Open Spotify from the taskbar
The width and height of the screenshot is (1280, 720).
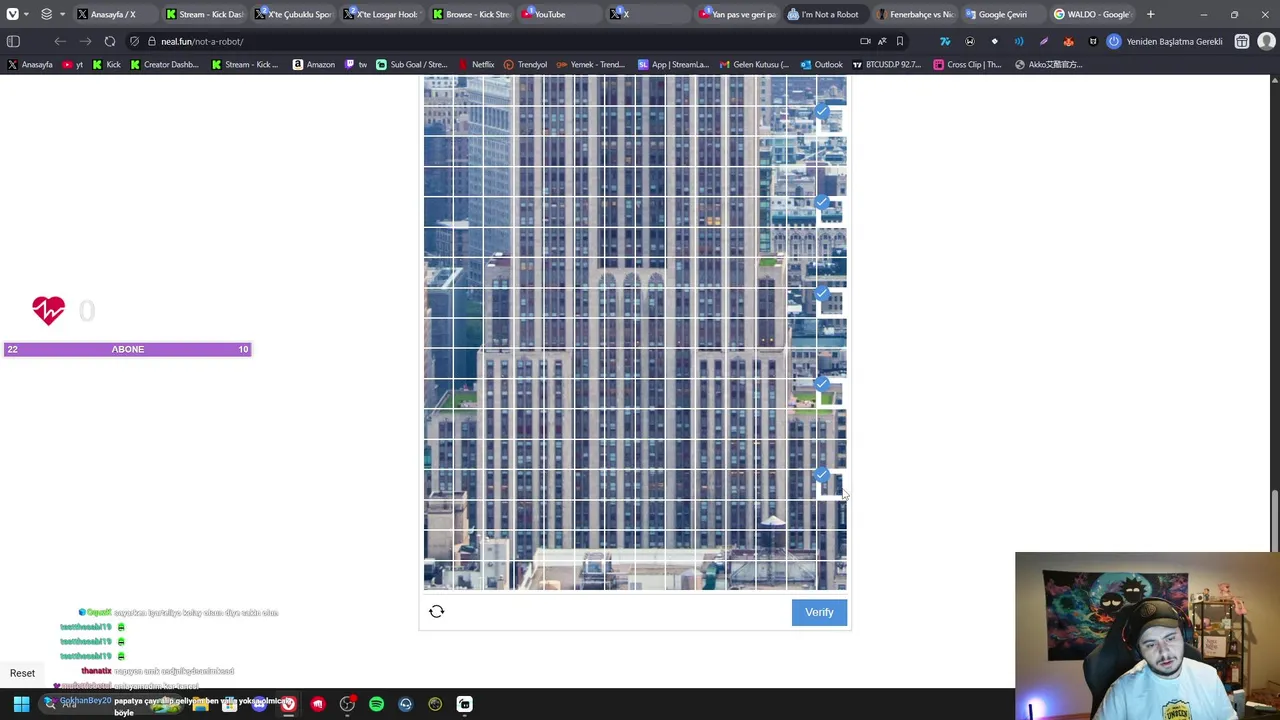(x=376, y=704)
